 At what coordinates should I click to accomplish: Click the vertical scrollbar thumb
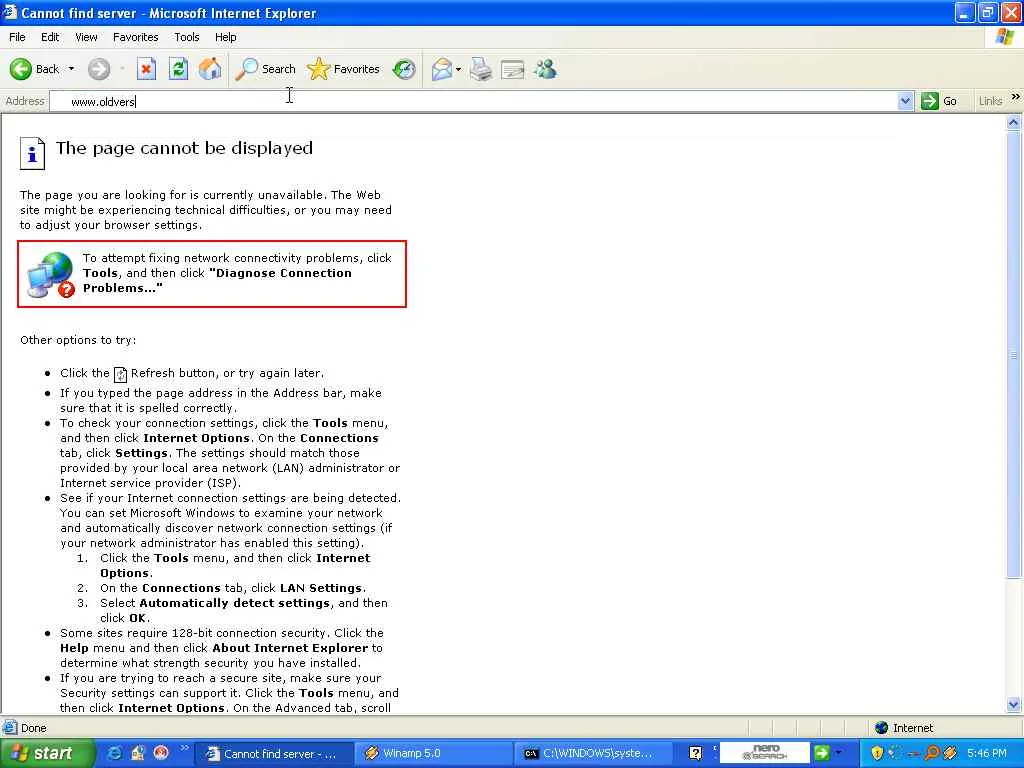pyautogui.click(x=1014, y=355)
